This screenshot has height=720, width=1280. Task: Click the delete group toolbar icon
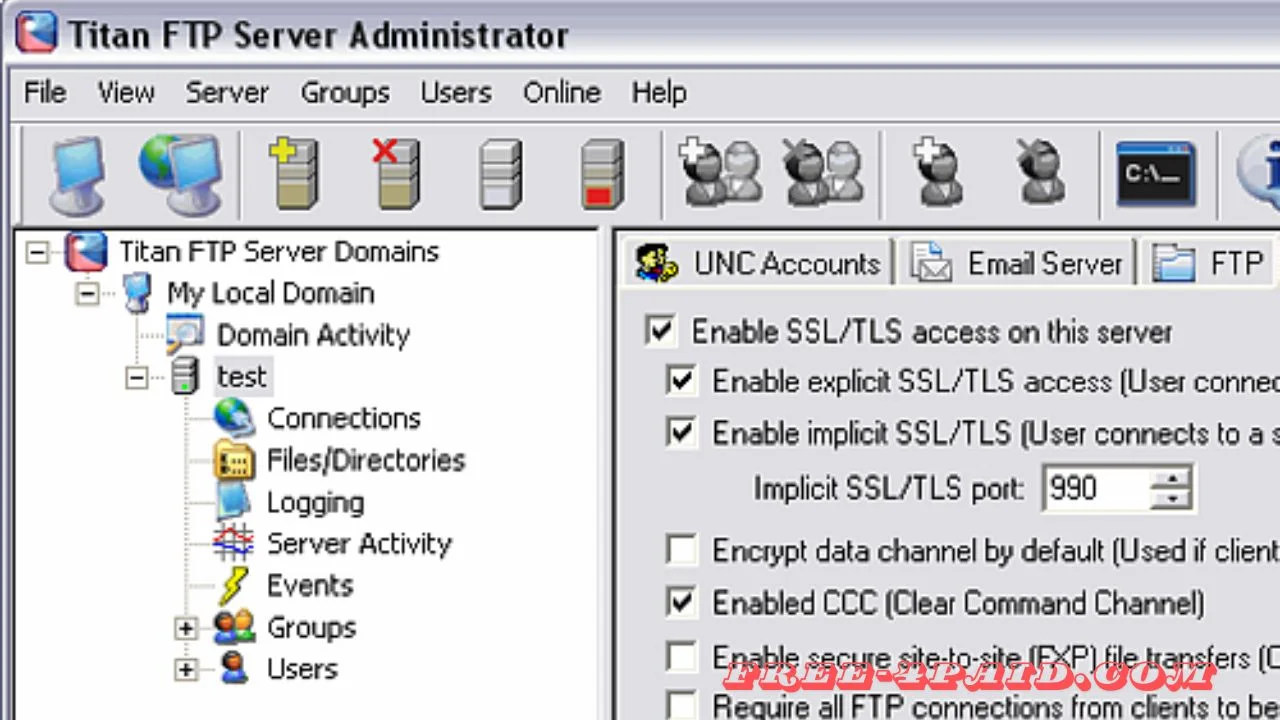pos(822,173)
